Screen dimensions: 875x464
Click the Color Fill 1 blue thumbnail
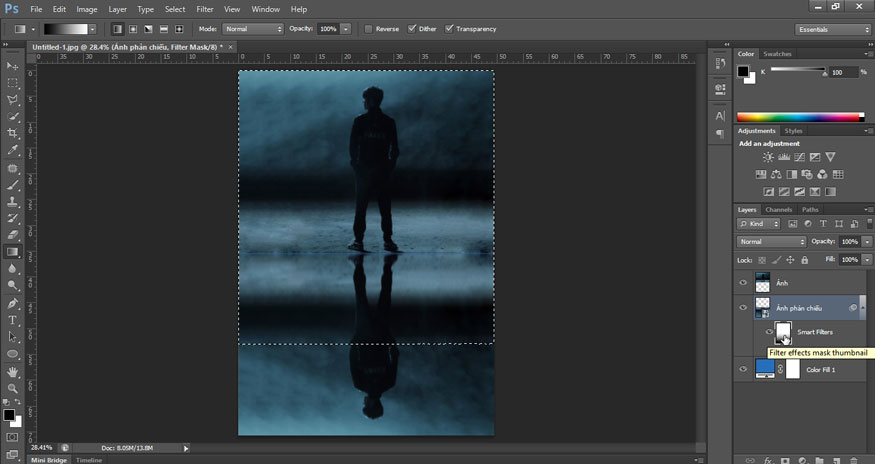tap(765, 369)
